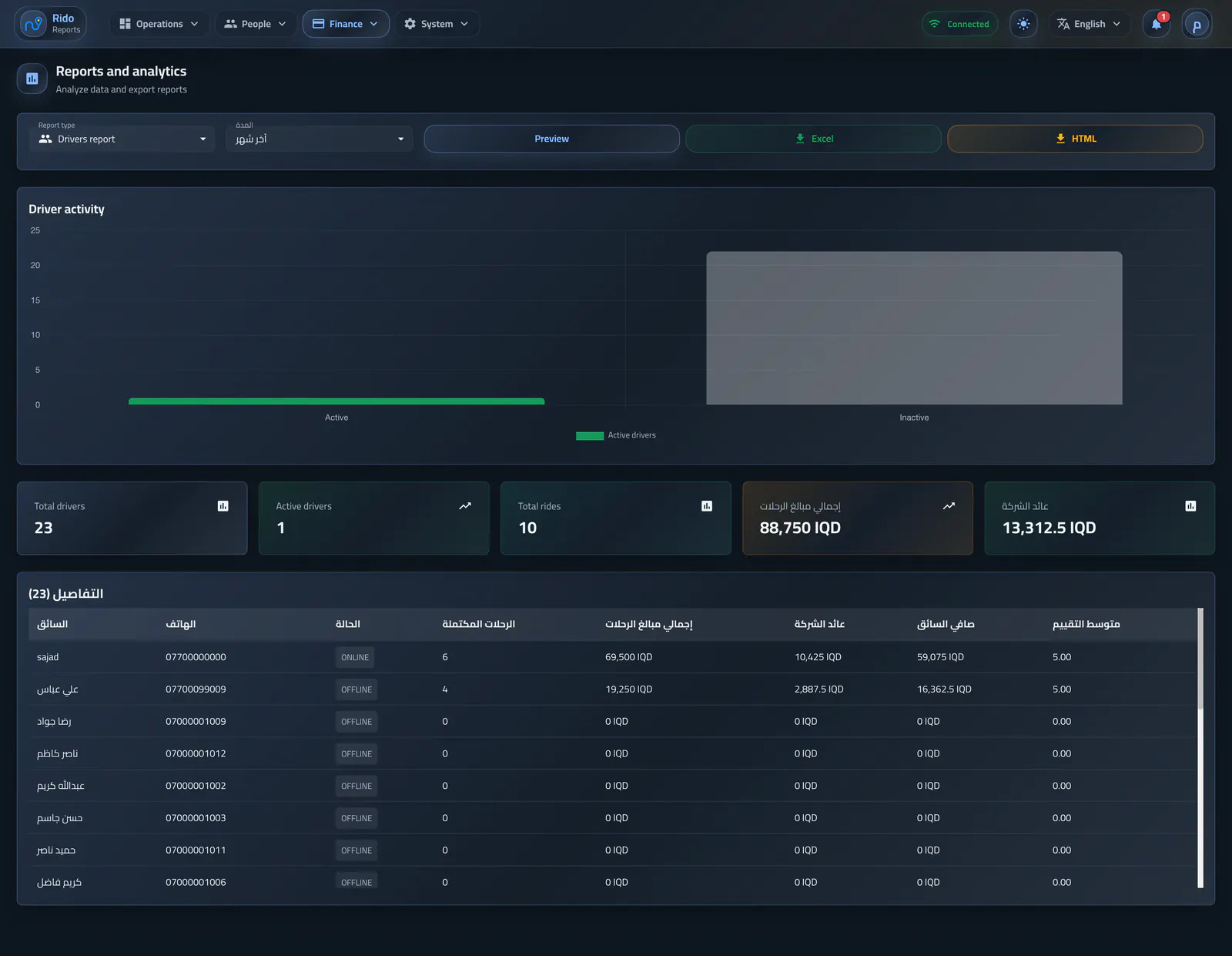Image resolution: width=1232 pixels, height=956 pixels.
Task: Click phone number 07000001012
Action: tap(196, 753)
